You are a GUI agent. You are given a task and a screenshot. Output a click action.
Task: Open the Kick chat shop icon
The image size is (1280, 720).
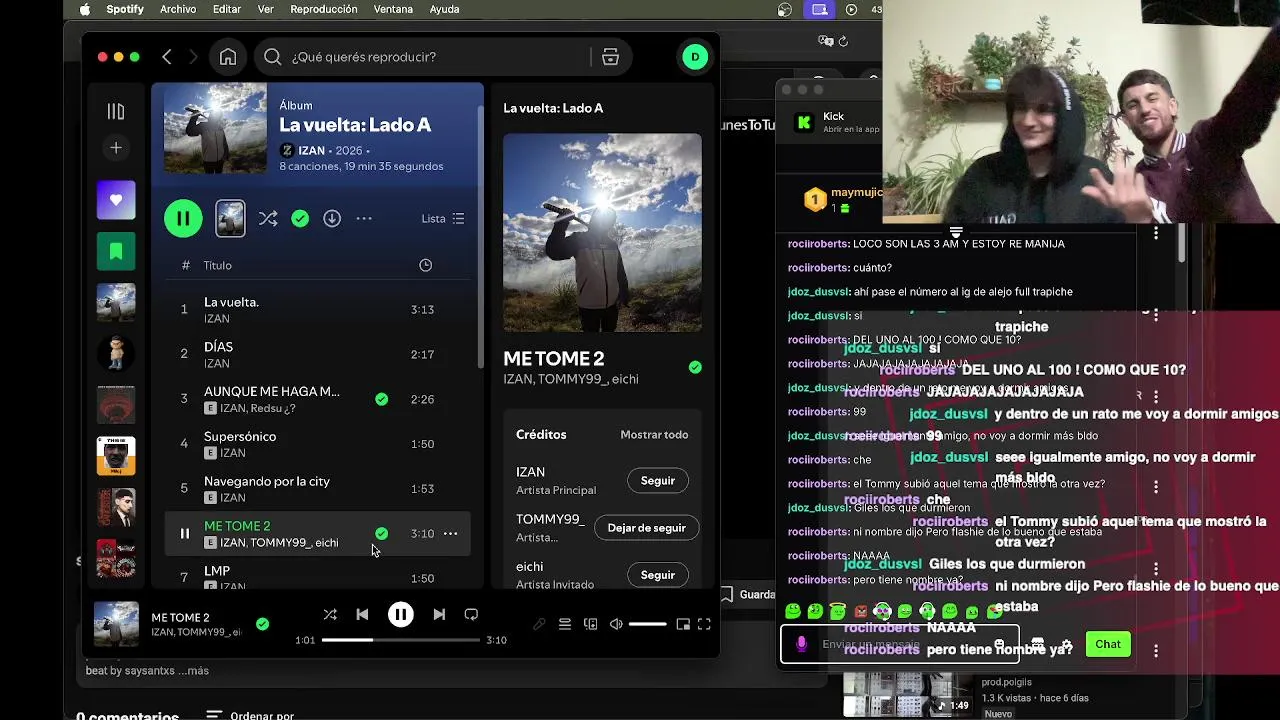coord(1037,644)
